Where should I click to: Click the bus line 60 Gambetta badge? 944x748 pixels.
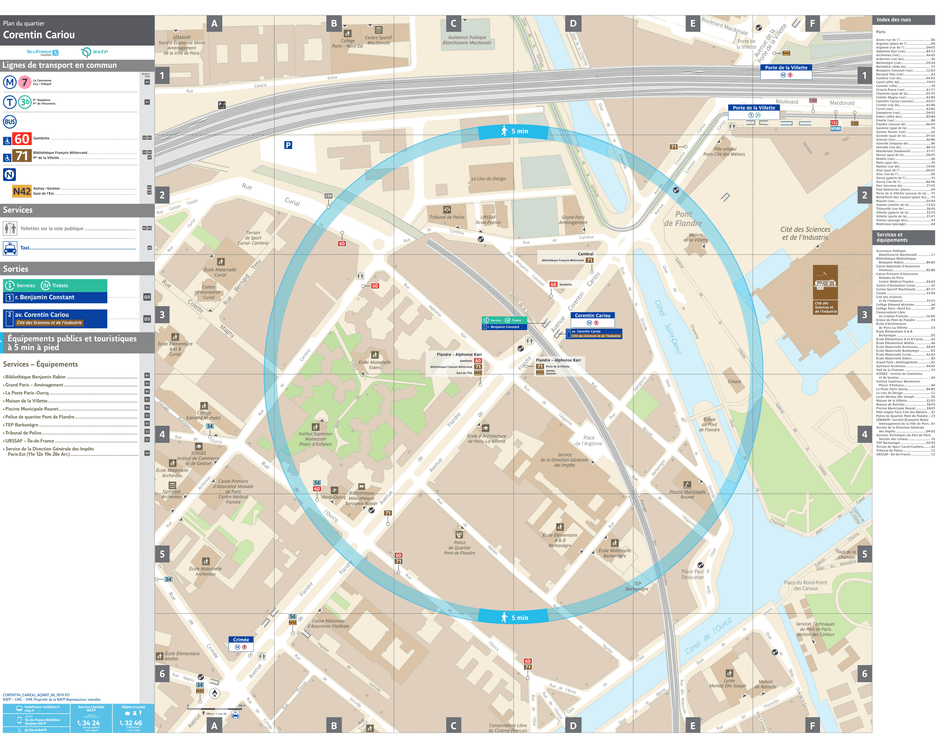coord(21,139)
